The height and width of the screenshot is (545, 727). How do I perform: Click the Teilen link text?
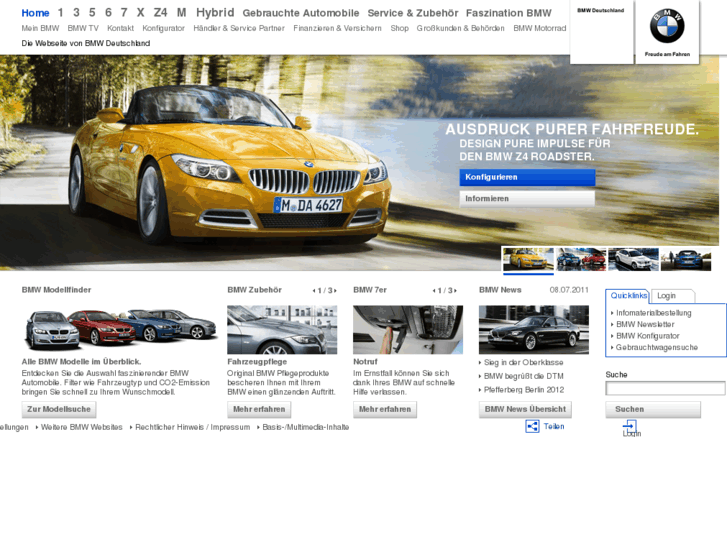click(x=554, y=426)
